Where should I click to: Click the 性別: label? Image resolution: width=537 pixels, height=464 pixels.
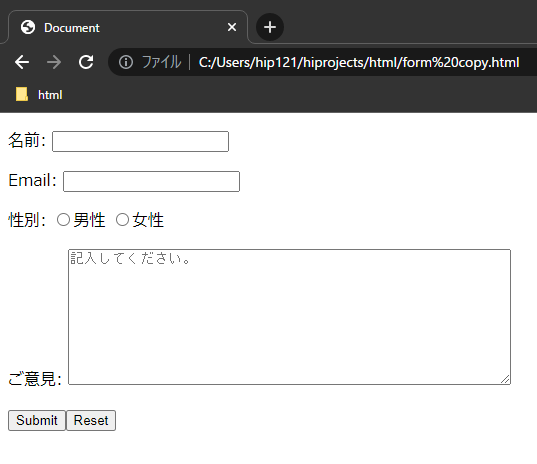tap(27, 220)
